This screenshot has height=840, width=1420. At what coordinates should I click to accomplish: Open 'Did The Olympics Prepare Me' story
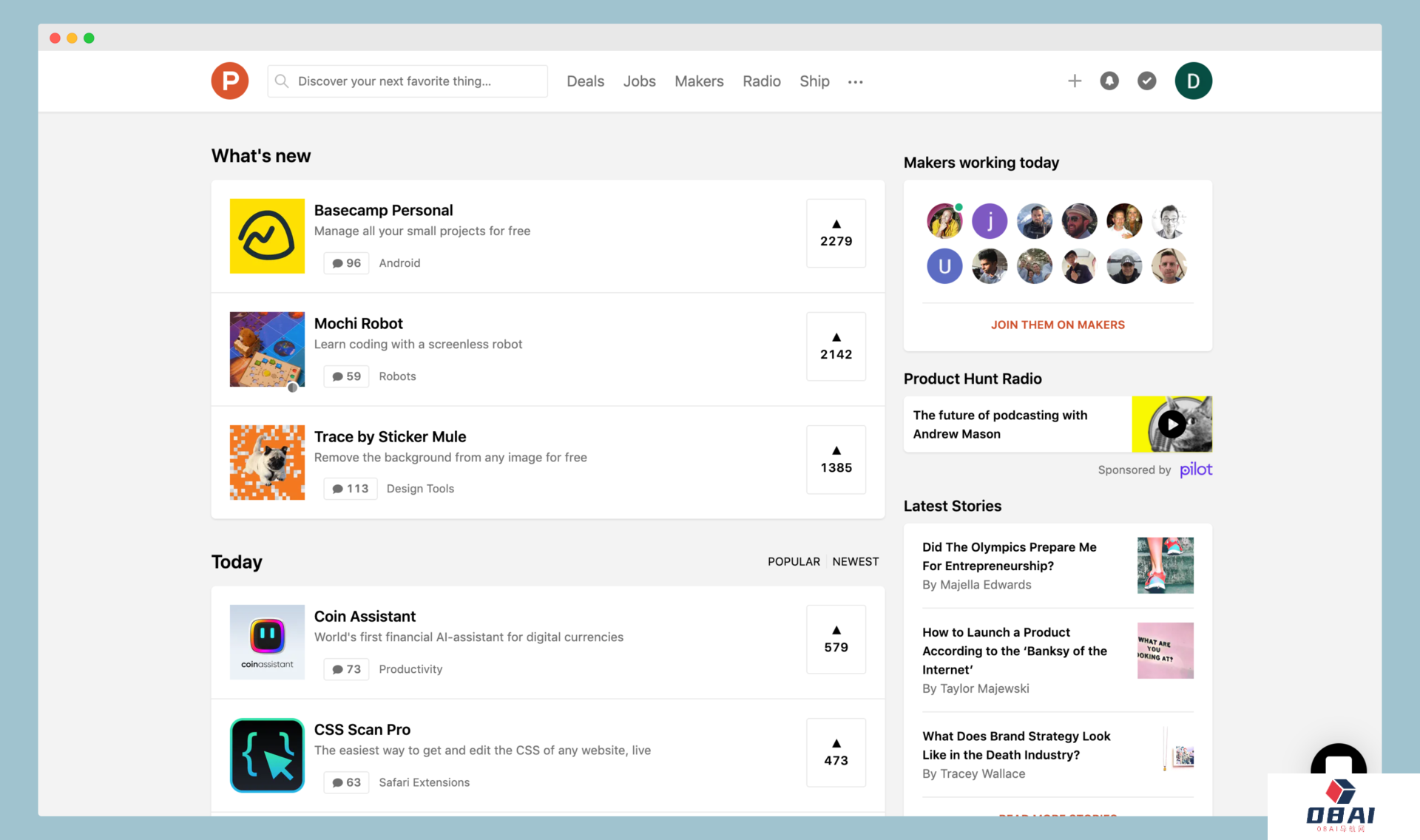(x=1009, y=556)
